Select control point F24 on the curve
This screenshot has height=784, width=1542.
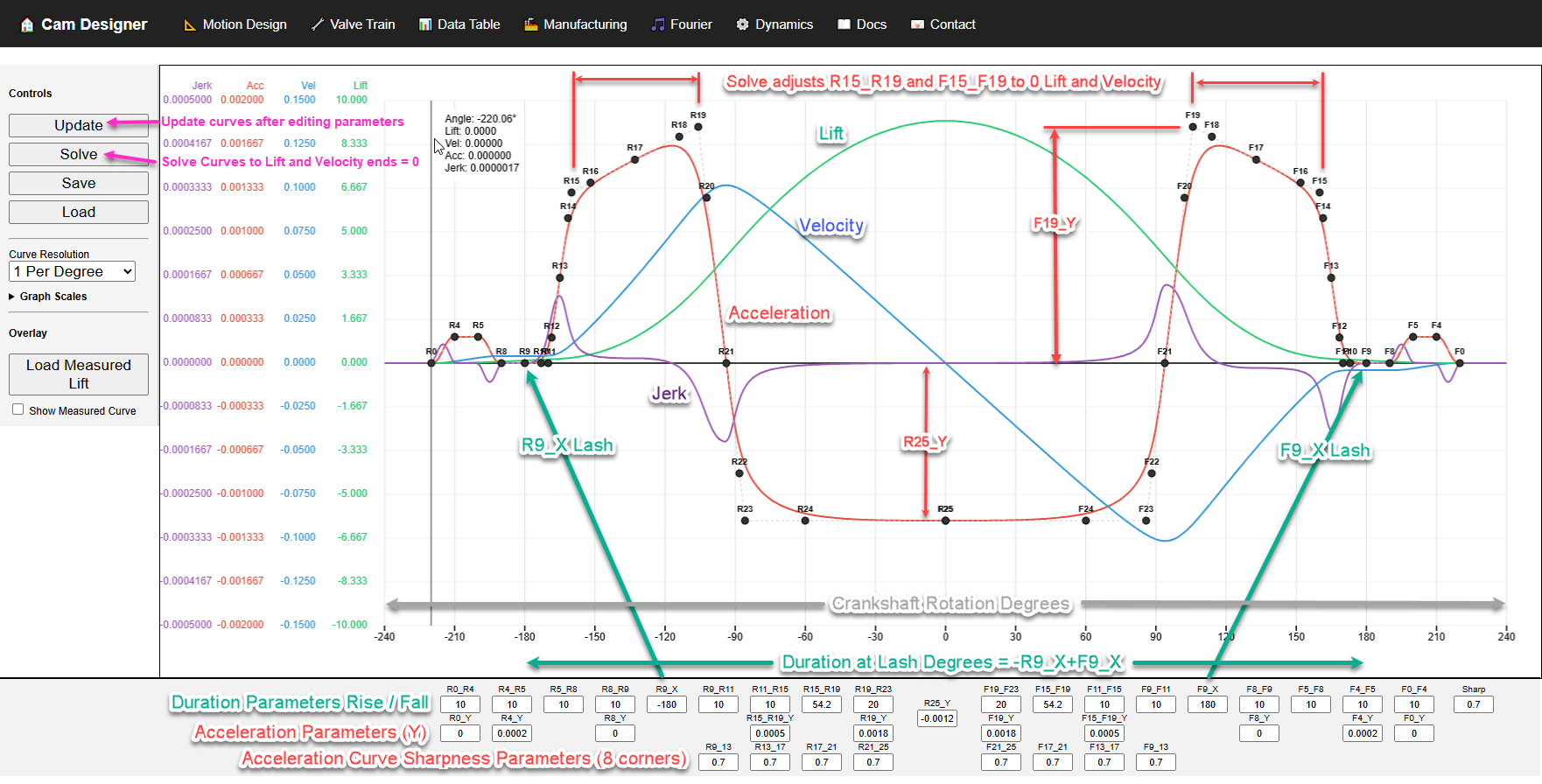1086,521
